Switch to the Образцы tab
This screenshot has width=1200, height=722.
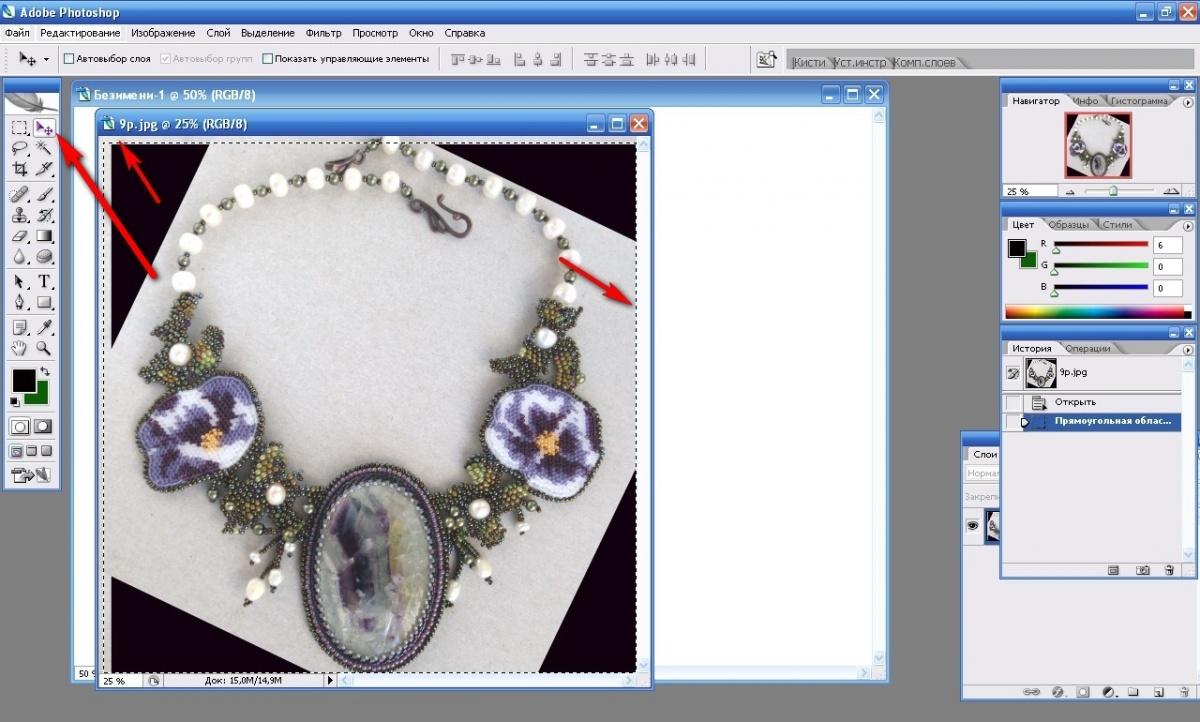1068,225
